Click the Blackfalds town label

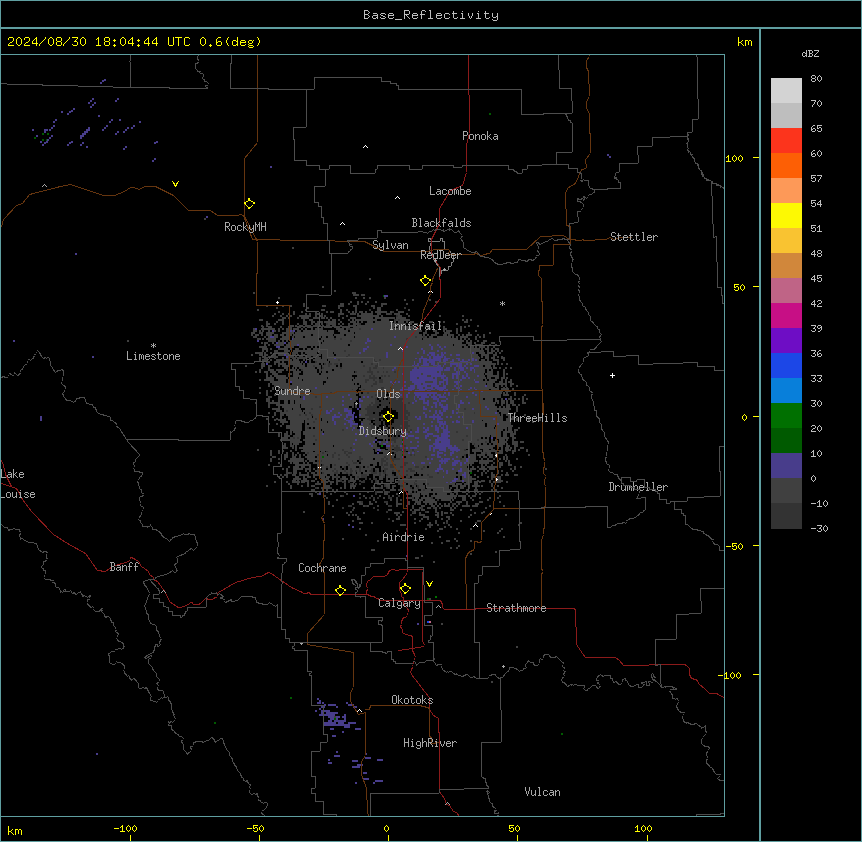441,223
